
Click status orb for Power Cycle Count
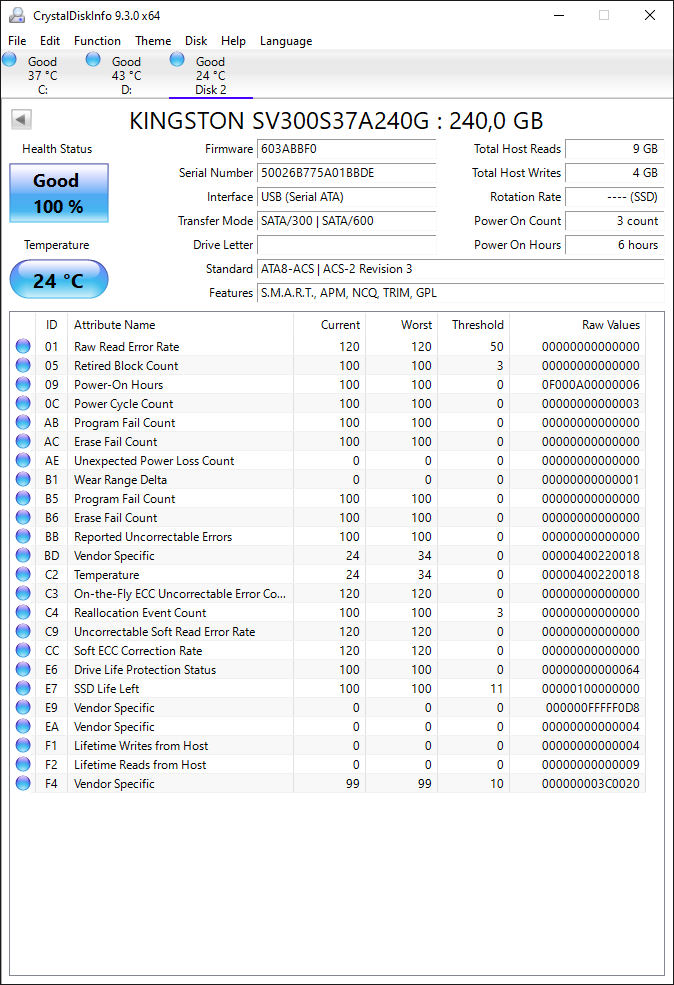23,403
